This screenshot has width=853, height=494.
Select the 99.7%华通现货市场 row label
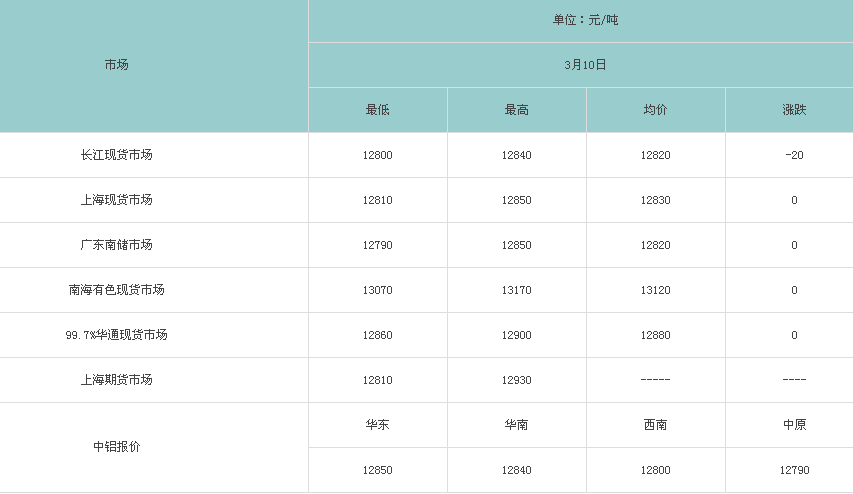116,335
